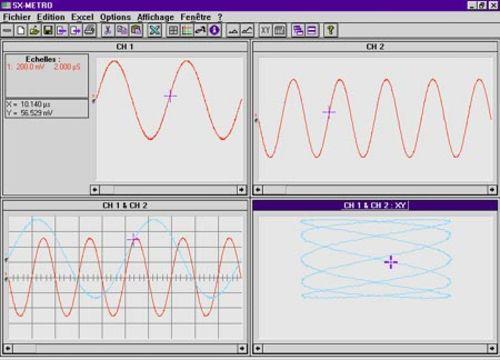Click left scroll arrow in CH 1 & CH 2 window
The image size is (500, 360).
tap(8, 348)
